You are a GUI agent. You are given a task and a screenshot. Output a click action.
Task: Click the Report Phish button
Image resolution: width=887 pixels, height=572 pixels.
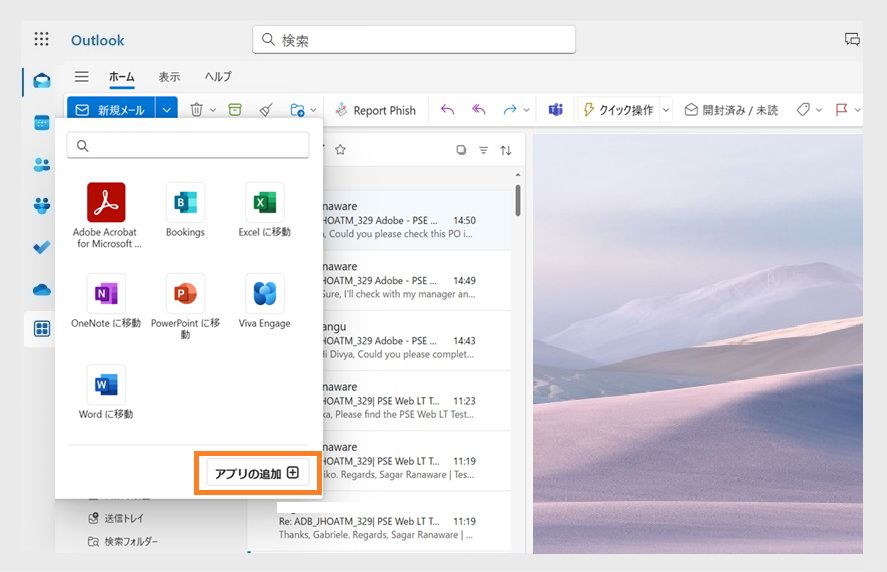pyautogui.click(x=376, y=110)
